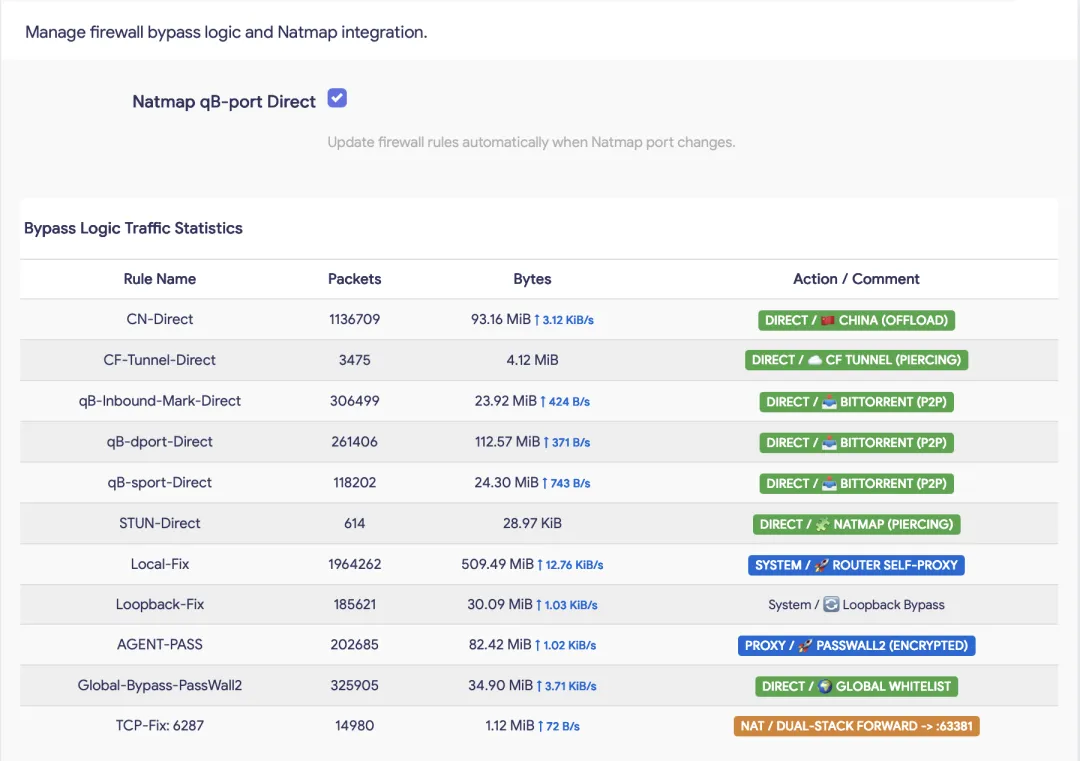Click rocket icon in Router Self-Proxy badge
This screenshot has width=1080, height=761.
click(x=821, y=565)
